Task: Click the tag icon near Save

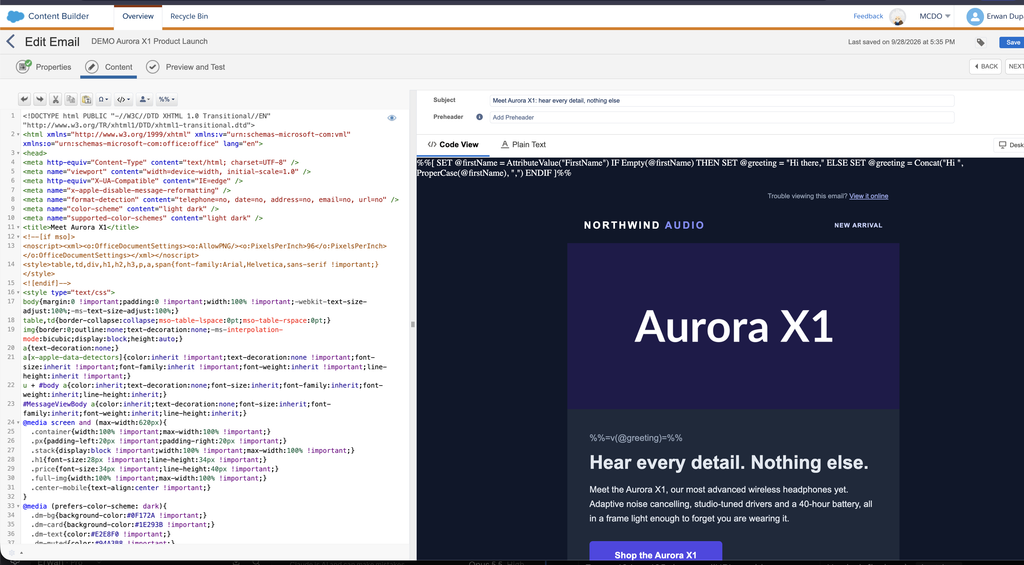Action: point(980,42)
